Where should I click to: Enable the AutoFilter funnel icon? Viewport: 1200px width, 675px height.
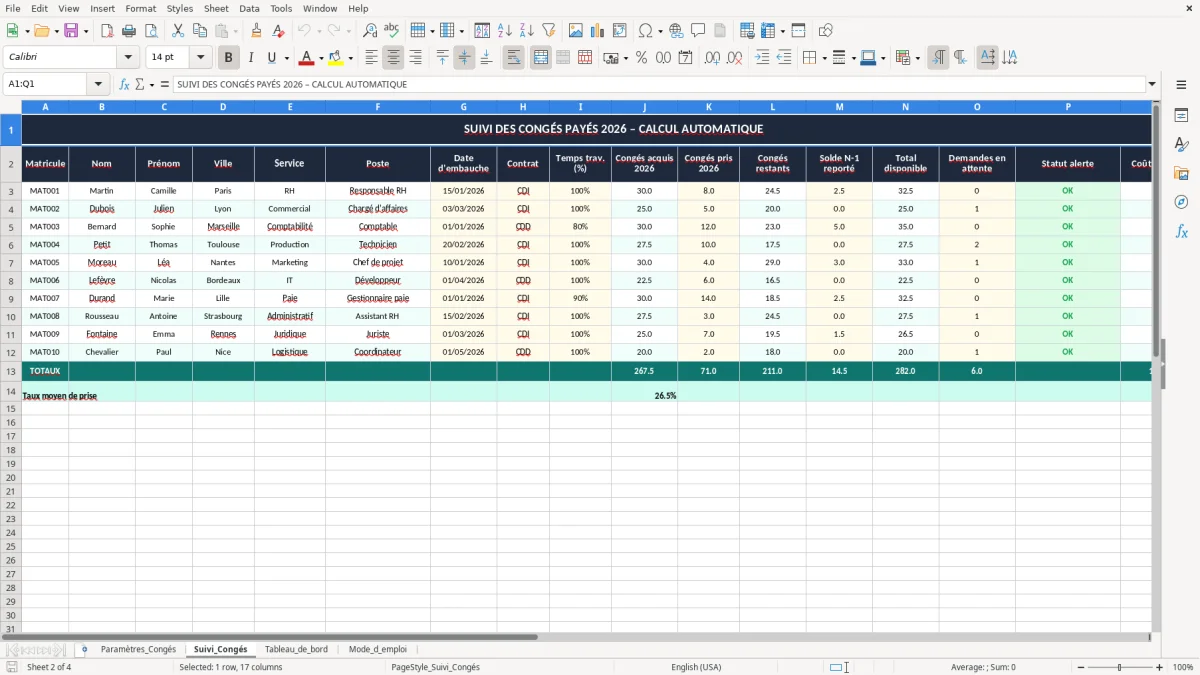tap(549, 31)
